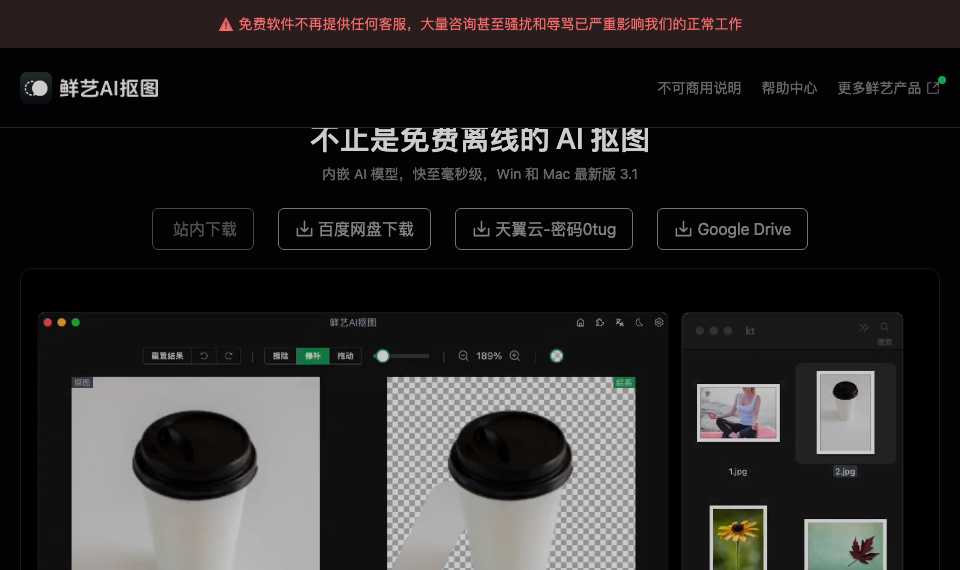Click the transparent cutout result canvas
This screenshot has height=570, width=960.
pos(511,473)
